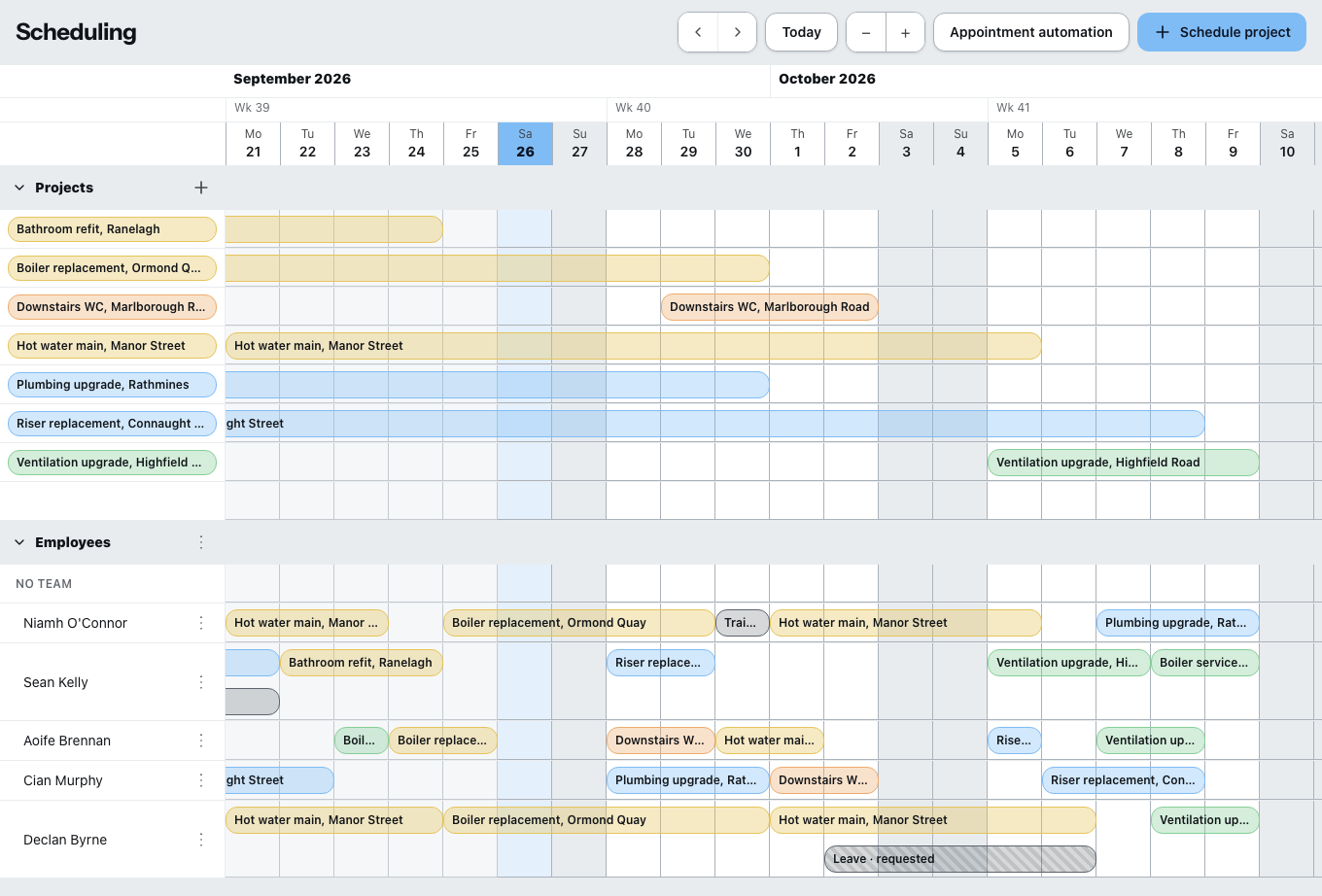Click Cian Murphy employee name
The height and width of the screenshot is (896, 1322).
tap(63, 780)
